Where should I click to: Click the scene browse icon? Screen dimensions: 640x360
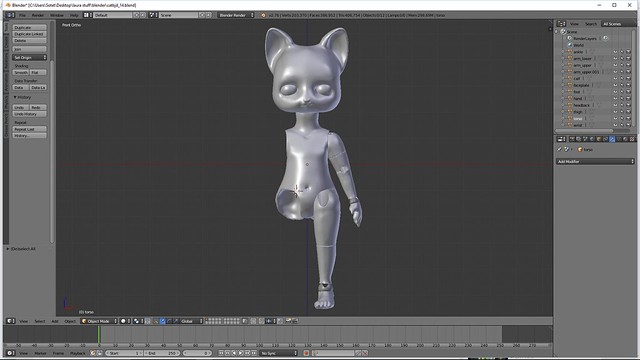coord(153,15)
